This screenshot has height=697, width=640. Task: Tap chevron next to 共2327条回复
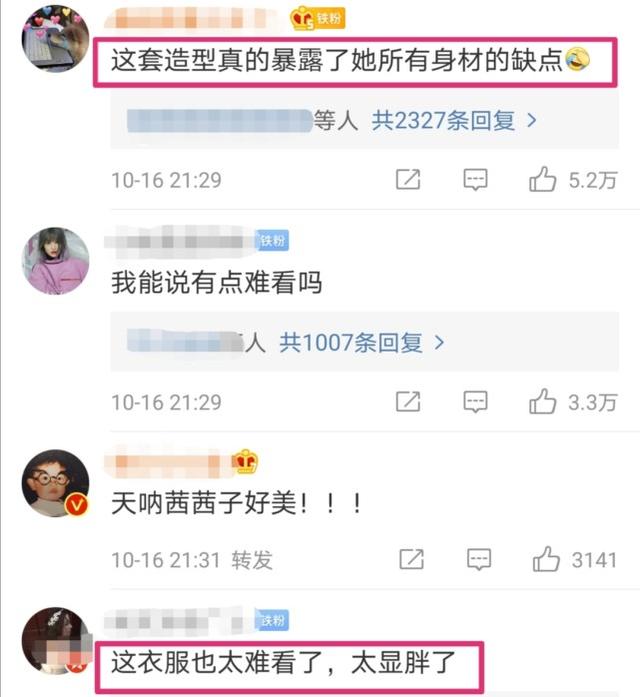tap(531, 120)
